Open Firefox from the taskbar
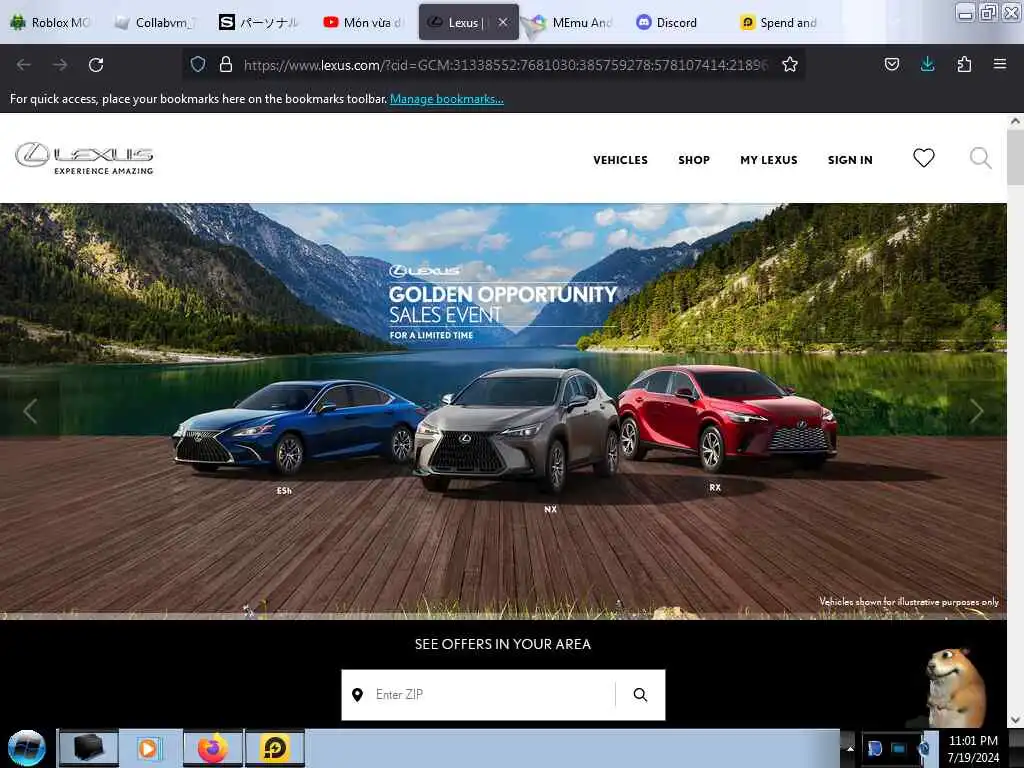Screen dimensions: 1024x768 pyautogui.click(x=213, y=748)
